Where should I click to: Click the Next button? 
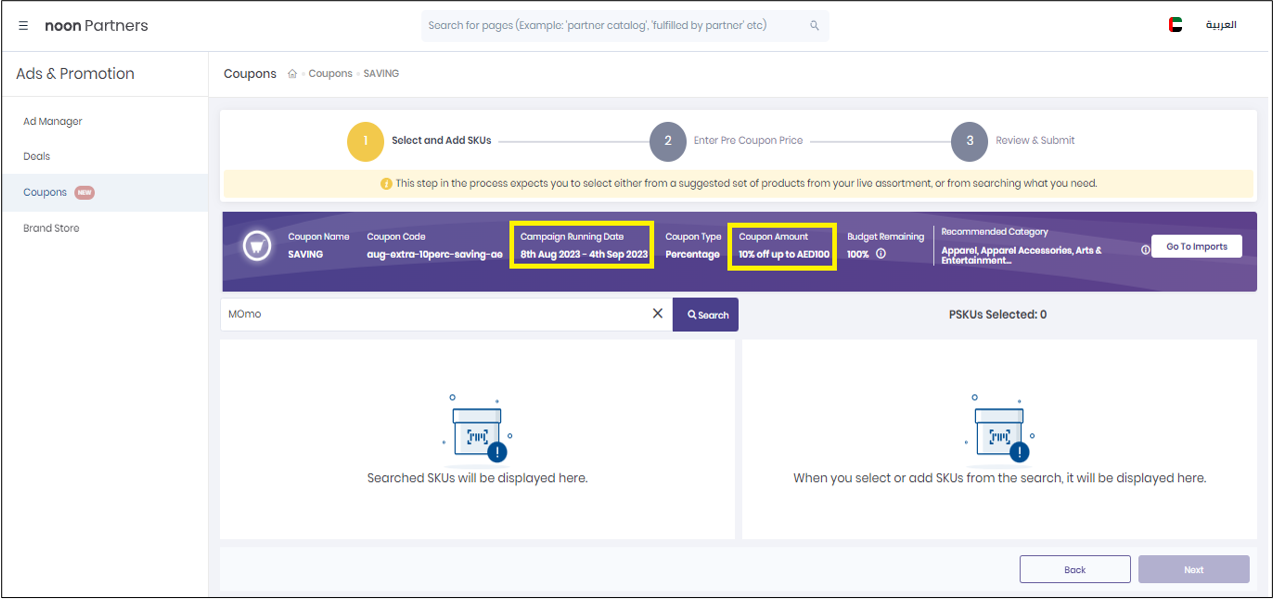(1194, 569)
